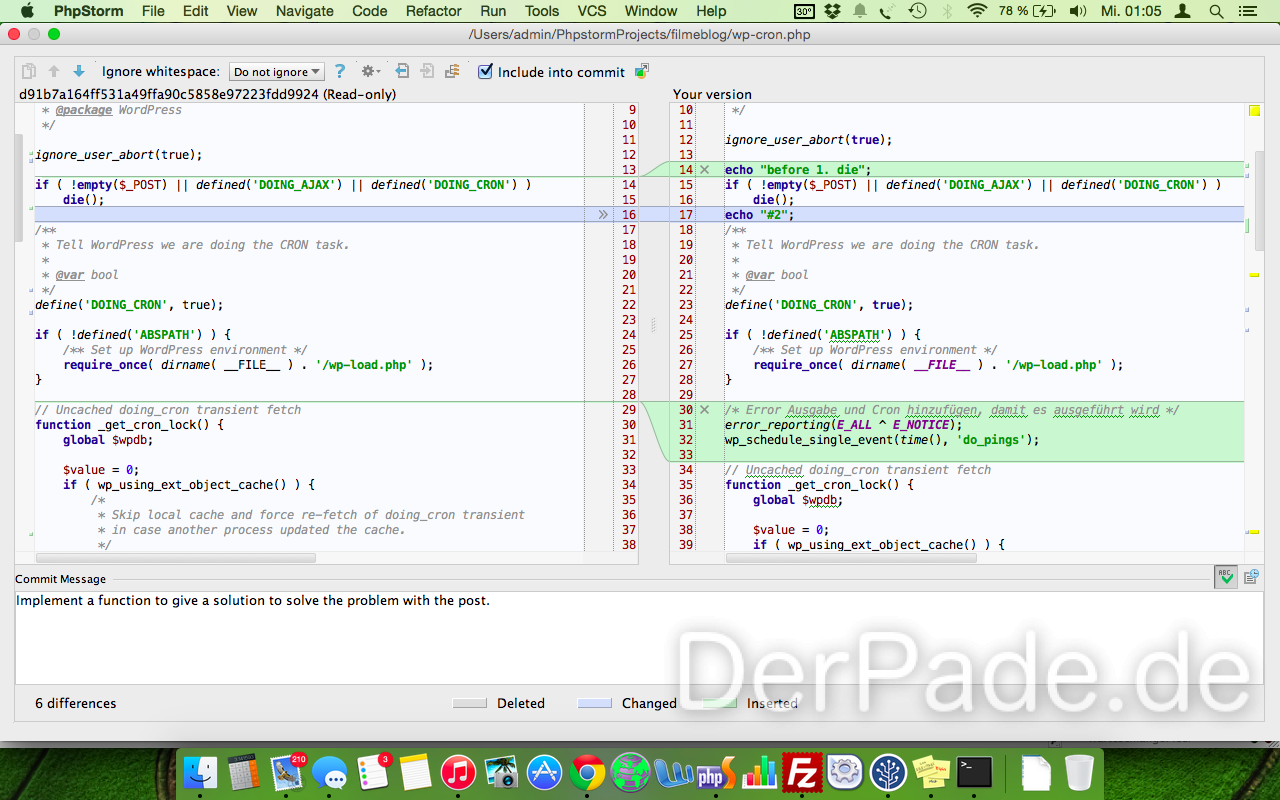Open the File menu
The height and width of the screenshot is (800, 1280).
[x=153, y=11]
